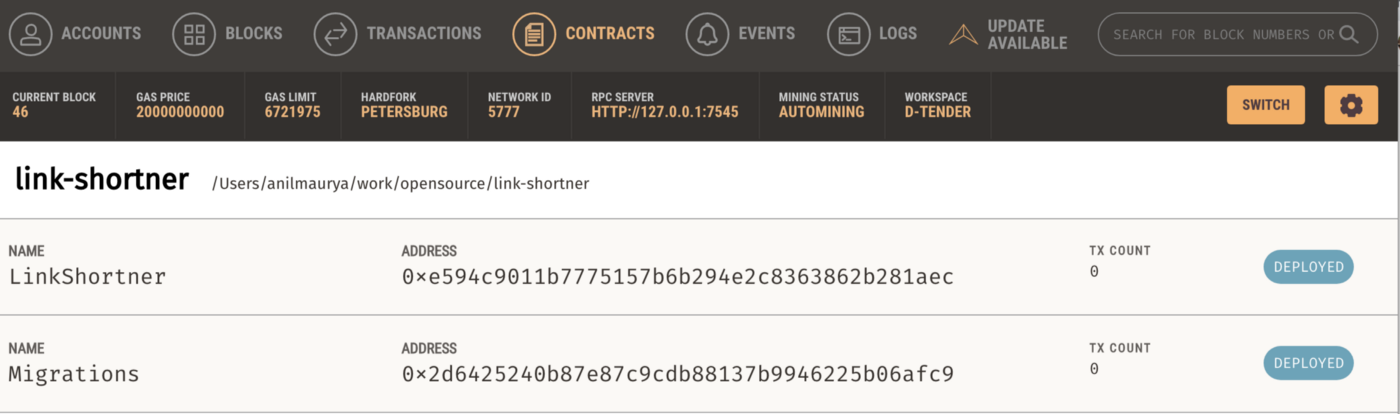Click the Deployed badge for Migrations
The image size is (1400, 414).
coord(1308,363)
